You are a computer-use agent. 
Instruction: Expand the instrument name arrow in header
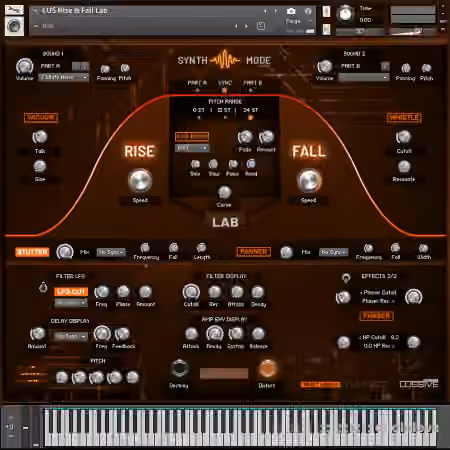tap(35, 11)
